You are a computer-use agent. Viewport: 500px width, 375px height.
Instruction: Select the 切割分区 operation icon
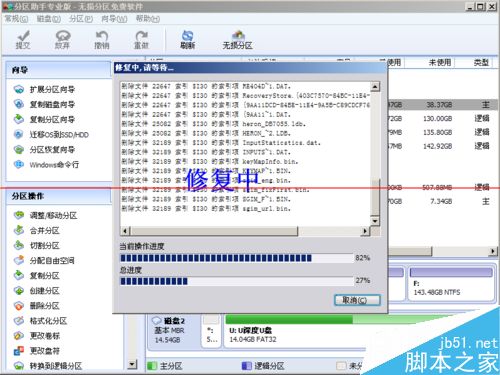pos(19,246)
